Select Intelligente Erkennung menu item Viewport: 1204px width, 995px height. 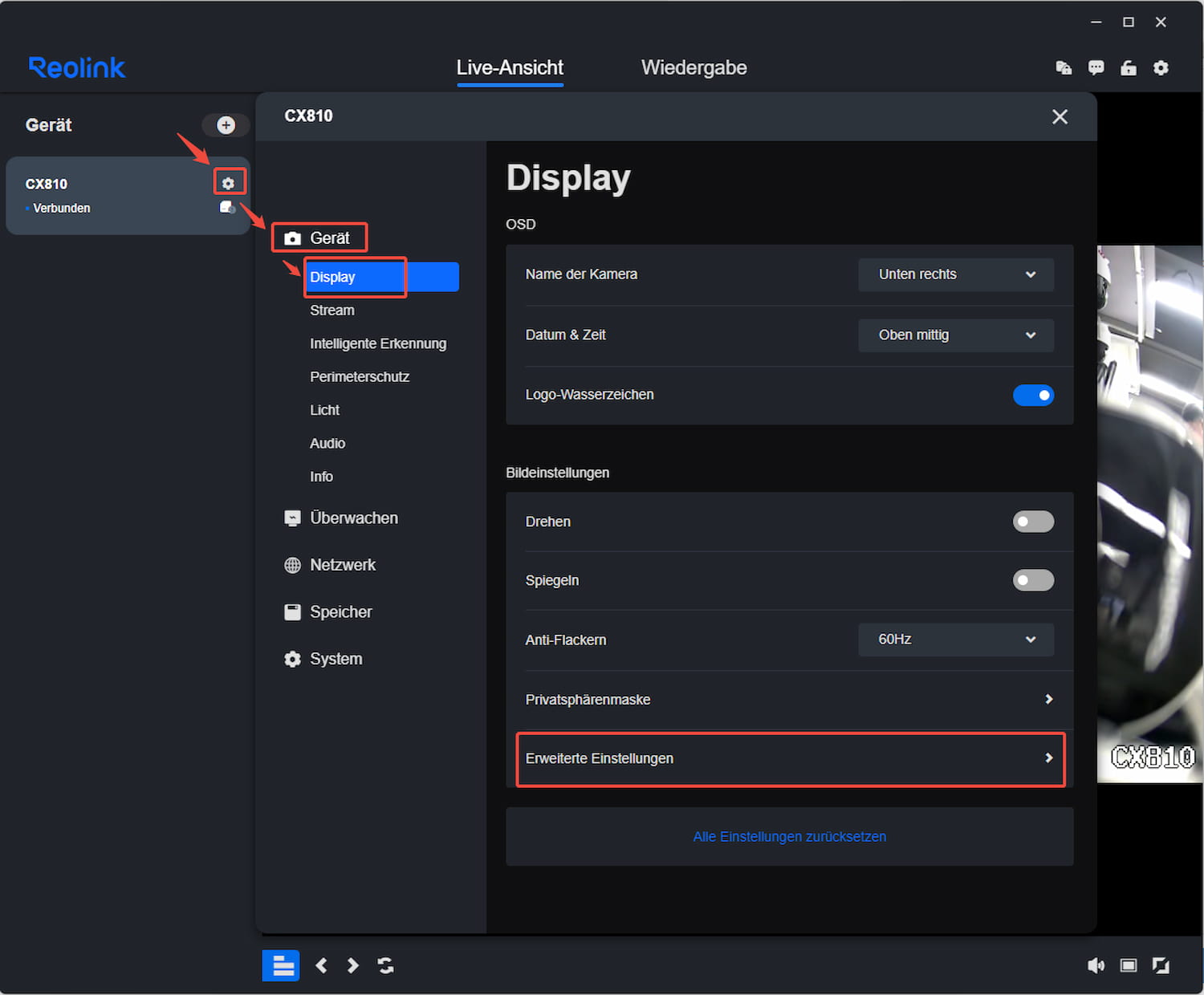378,343
